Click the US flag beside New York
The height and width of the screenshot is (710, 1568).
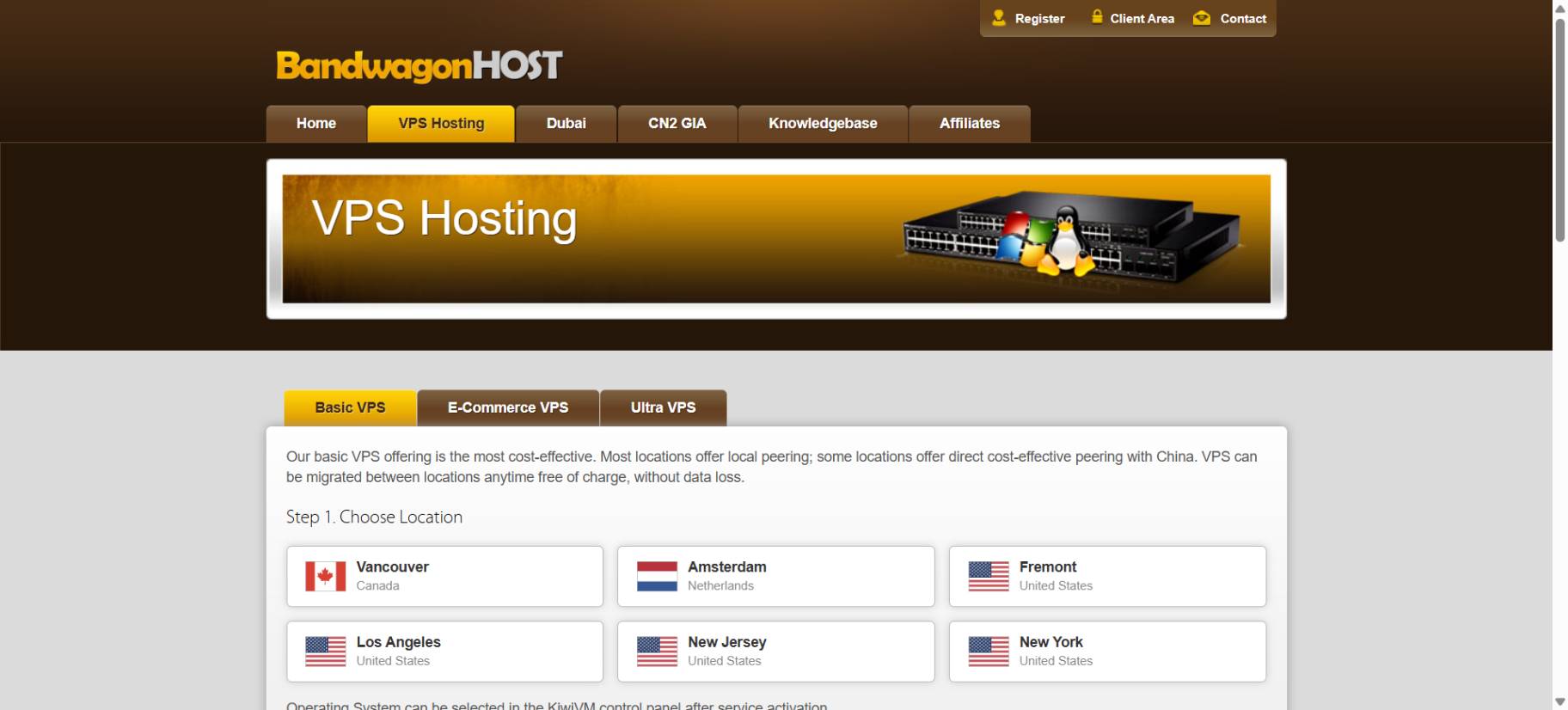989,652
